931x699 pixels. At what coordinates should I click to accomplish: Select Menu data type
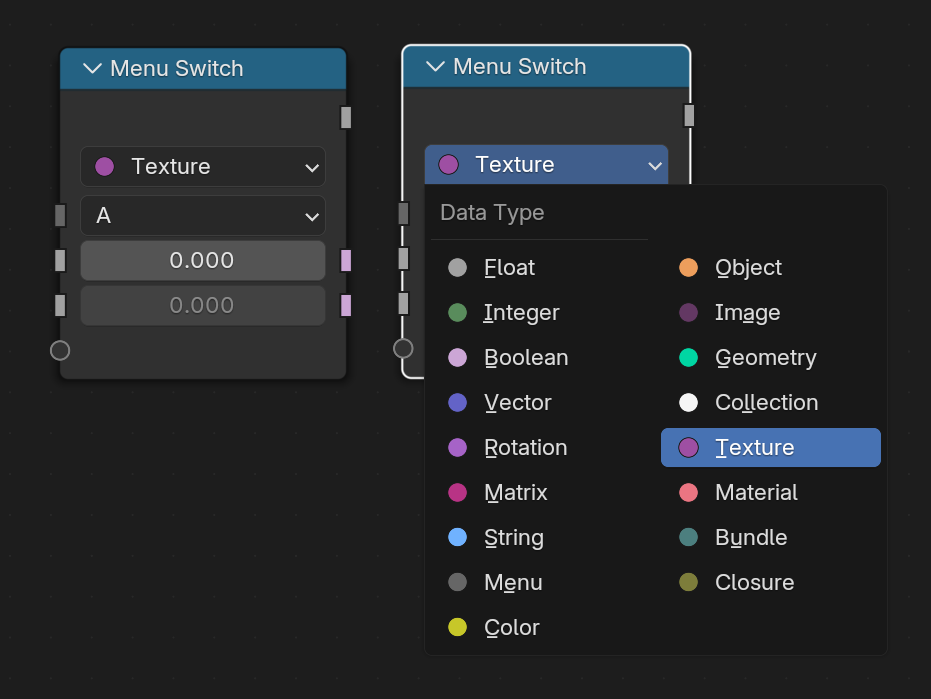click(x=540, y=583)
